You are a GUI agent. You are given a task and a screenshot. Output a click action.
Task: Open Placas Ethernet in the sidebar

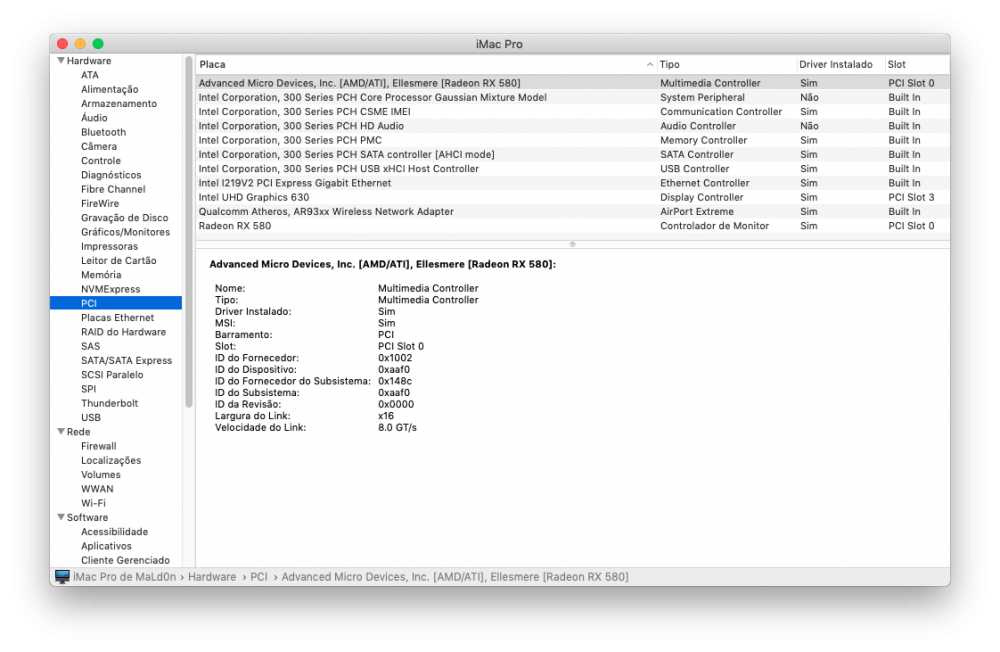(117, 318)
